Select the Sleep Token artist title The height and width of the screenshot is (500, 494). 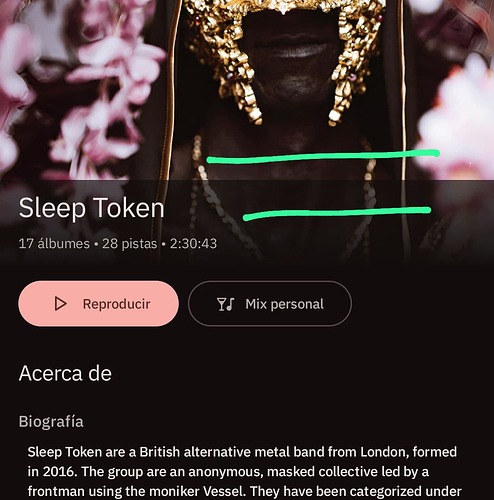click(92, 208)
